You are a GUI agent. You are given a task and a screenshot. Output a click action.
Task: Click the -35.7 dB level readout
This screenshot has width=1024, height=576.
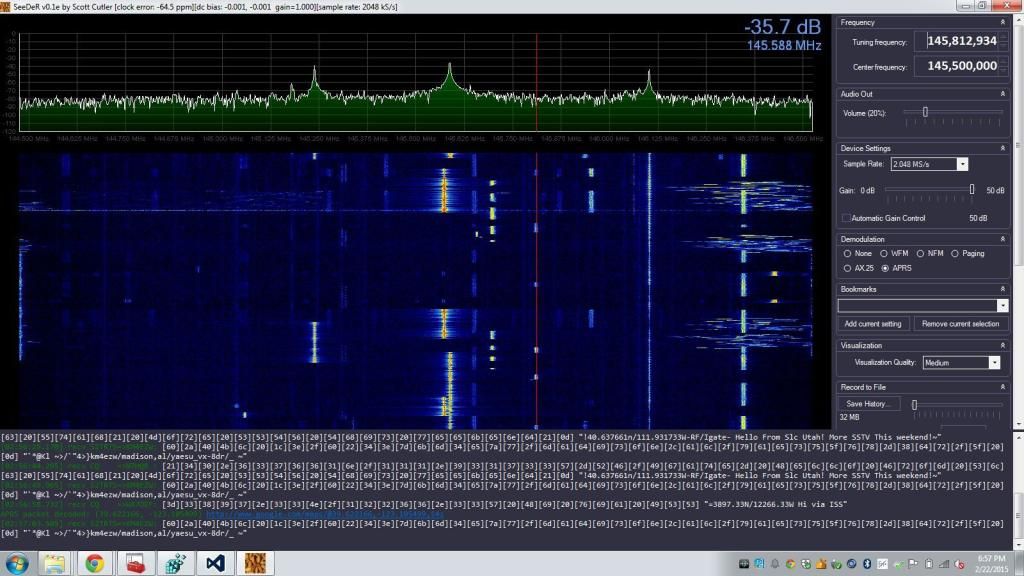click(x=782, y=27)
